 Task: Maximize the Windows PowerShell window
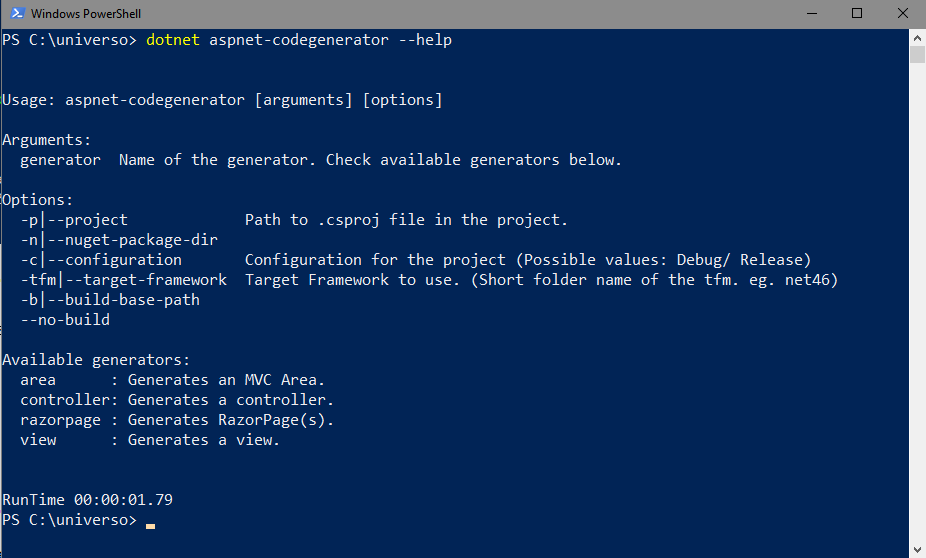(857, 13)
